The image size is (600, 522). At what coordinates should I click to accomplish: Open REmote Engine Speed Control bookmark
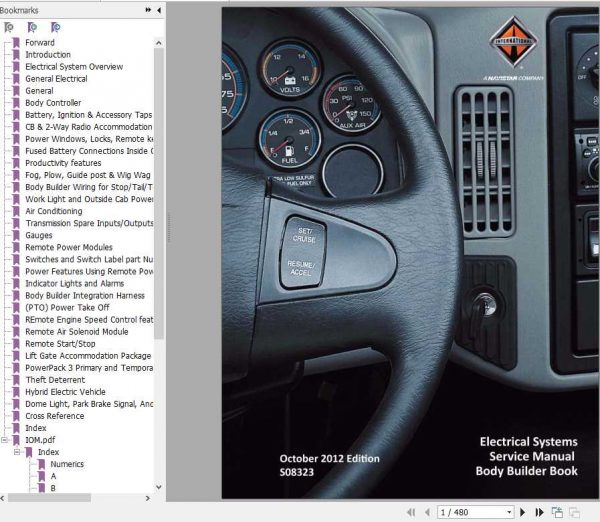coord(89,320)
